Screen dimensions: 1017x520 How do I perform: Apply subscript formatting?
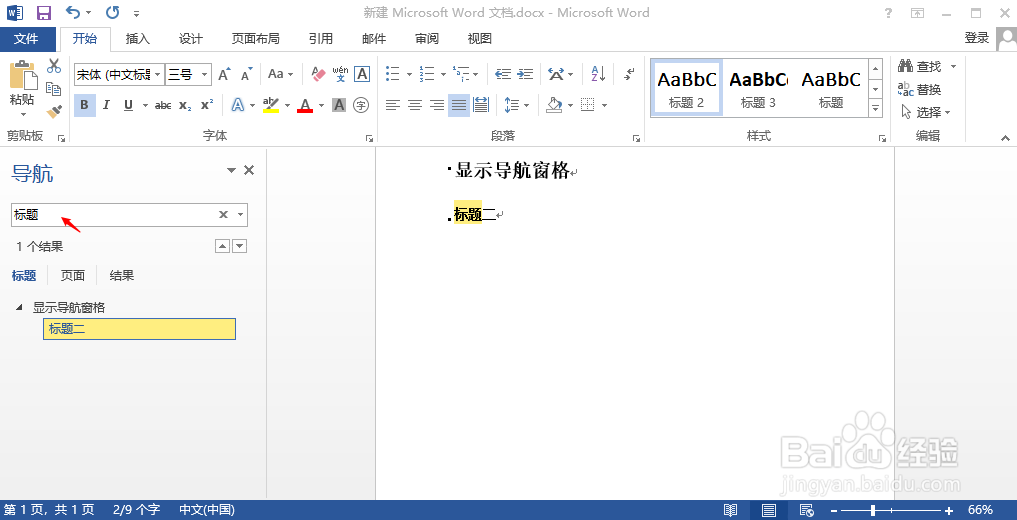tap(185, 105)
